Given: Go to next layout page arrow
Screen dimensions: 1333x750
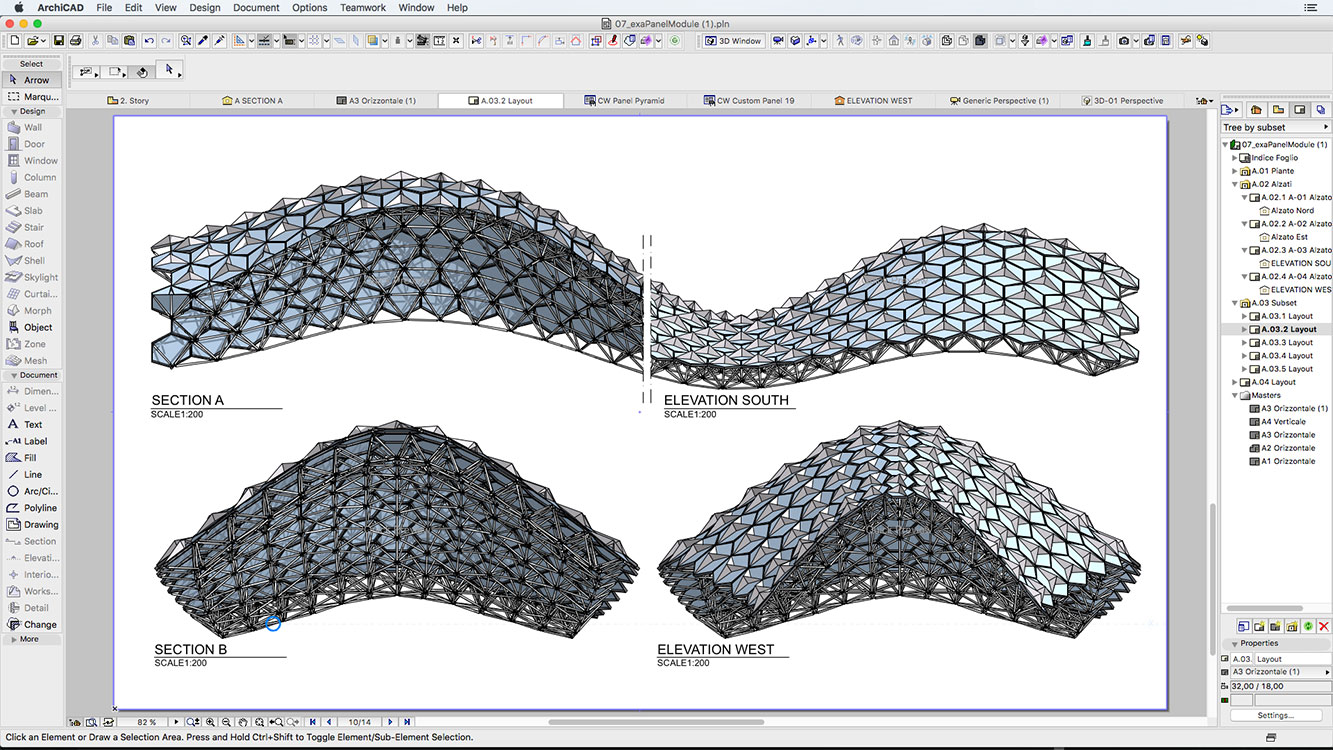Looking at the screenshot, I should [390, 722].
